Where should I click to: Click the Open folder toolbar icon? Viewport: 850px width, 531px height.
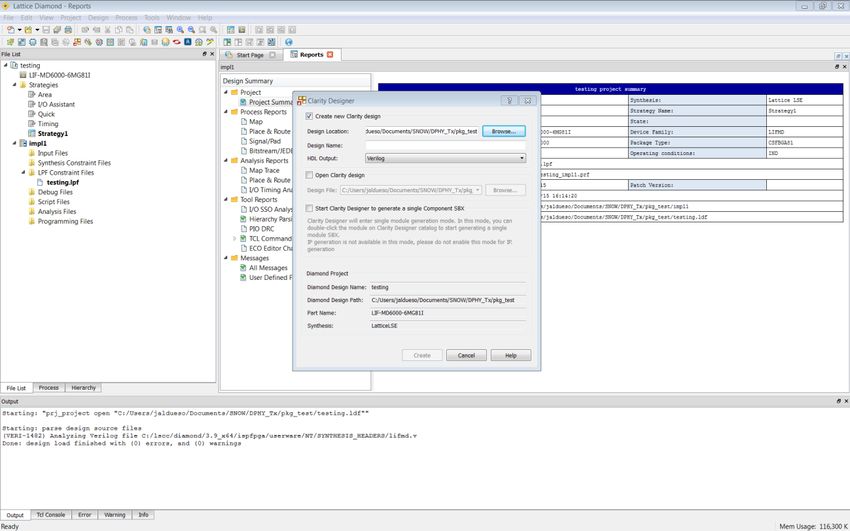coord(28,30)
